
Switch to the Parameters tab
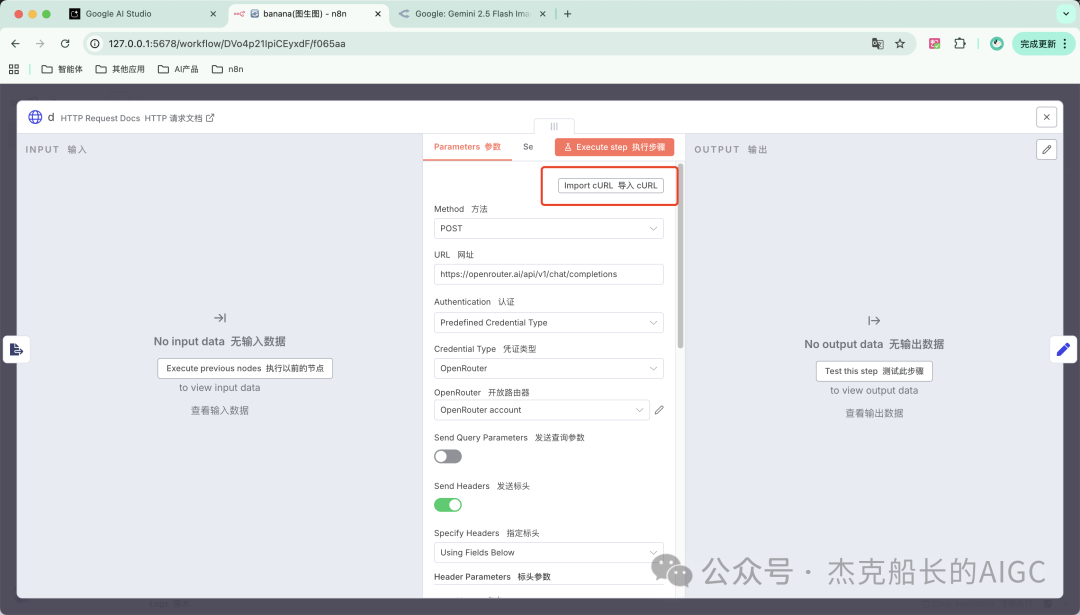[x=467, y=147]
